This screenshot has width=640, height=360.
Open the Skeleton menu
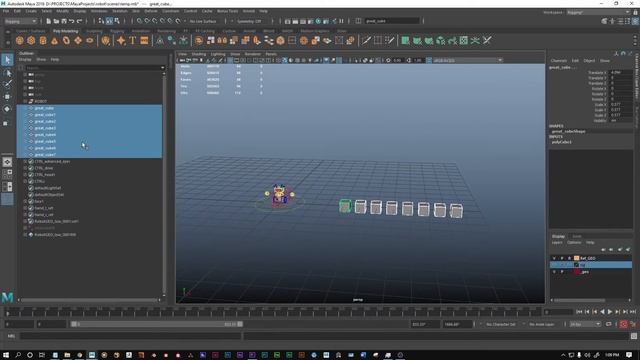(120, 11)
